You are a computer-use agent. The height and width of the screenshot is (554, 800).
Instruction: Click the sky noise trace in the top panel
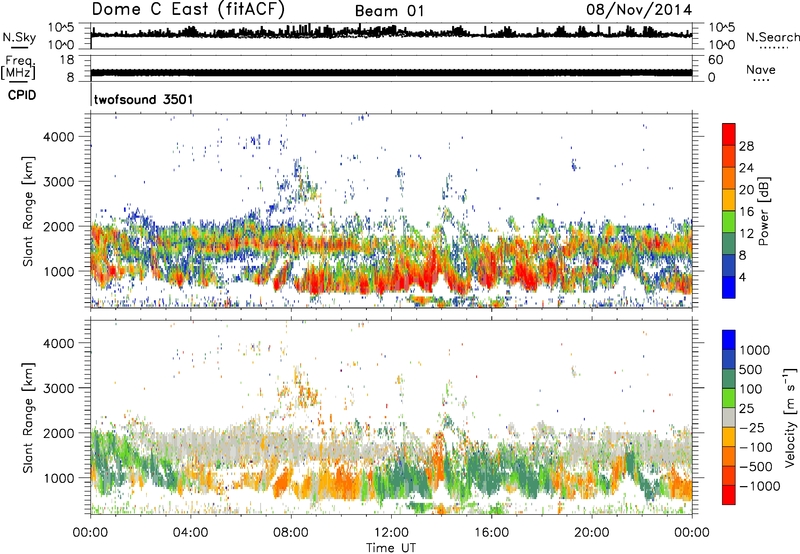(x=391, y=33)
